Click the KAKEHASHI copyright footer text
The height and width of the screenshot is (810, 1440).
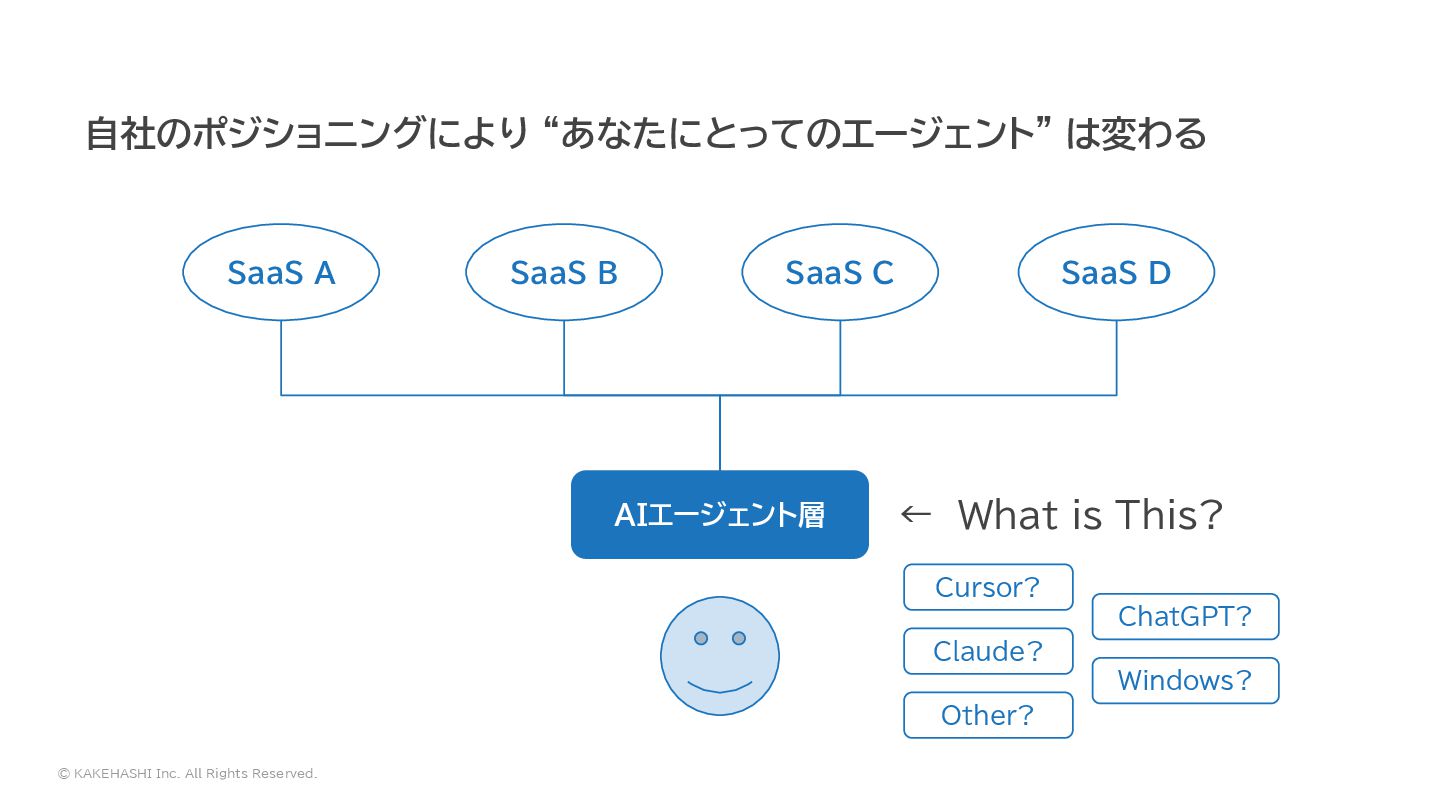(187, 773)
